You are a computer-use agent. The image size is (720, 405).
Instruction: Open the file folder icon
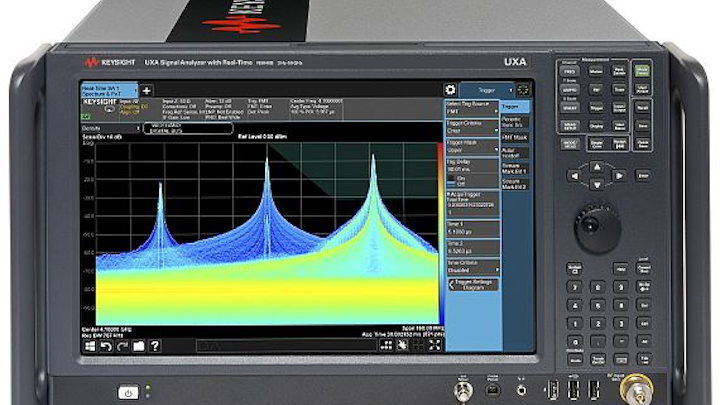[138, 346]
